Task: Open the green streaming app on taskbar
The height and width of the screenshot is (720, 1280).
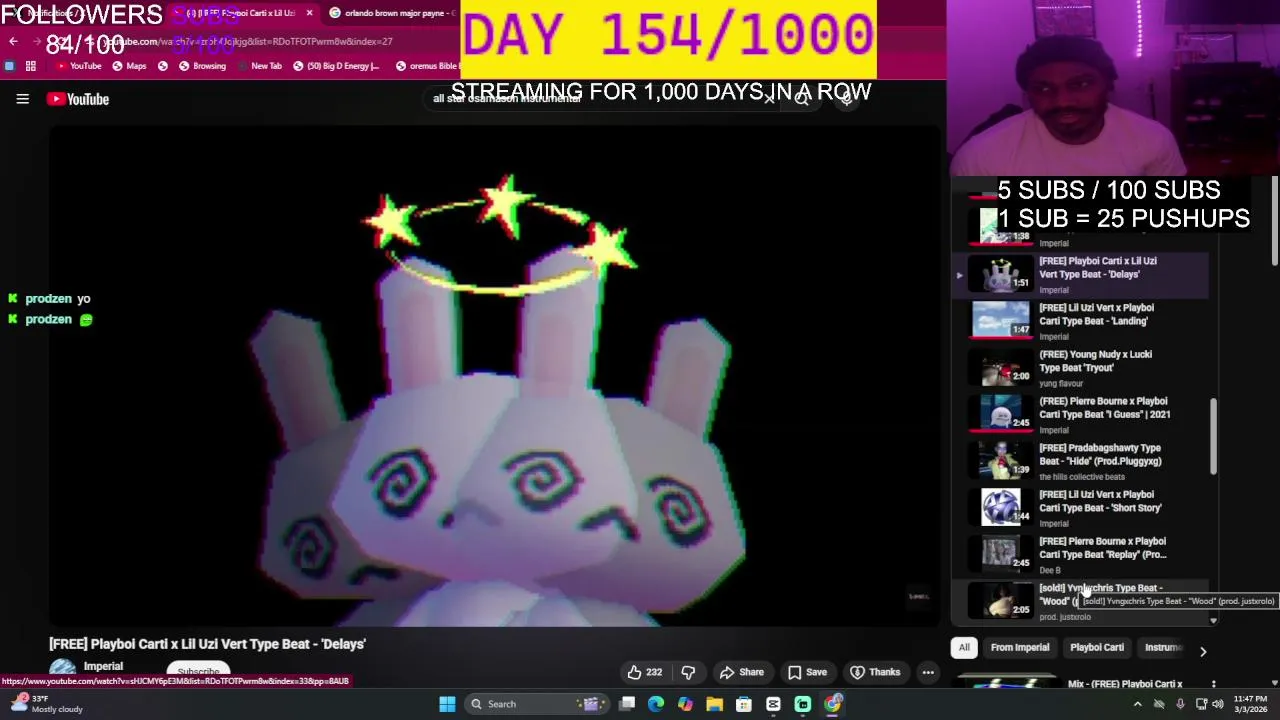Action: click(x=803, y=704)
